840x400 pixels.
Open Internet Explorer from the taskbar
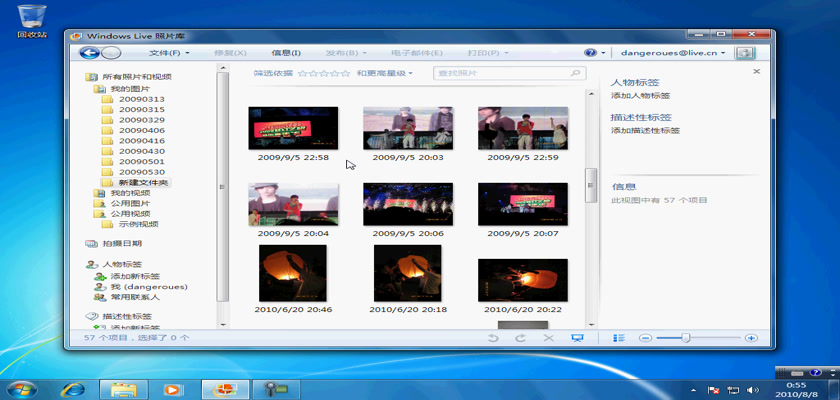point(73,387)
